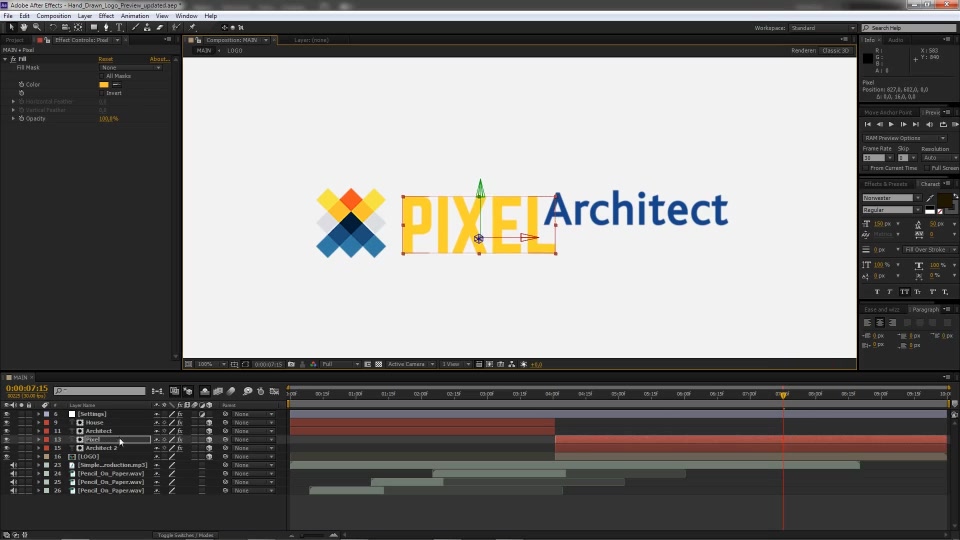
Task: Open the Fill Mask dropdown
Action: click(x=131, y=67)
